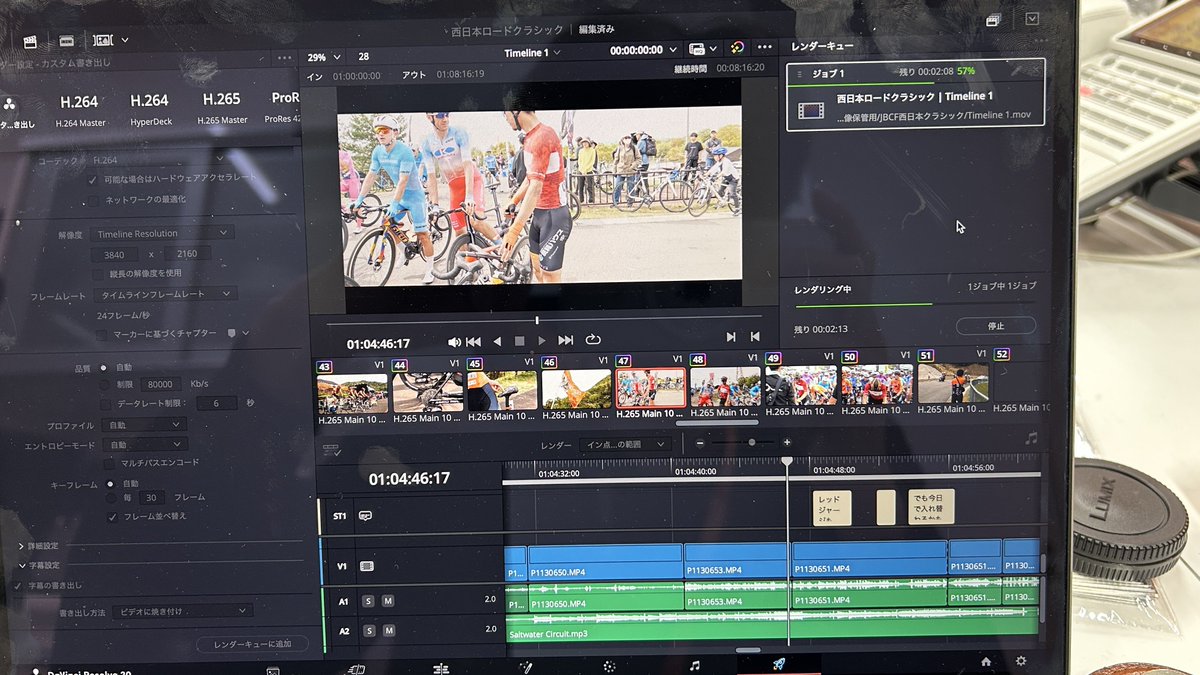
Task: Select Job 1 in Render Queue
Action: (915, 93)
